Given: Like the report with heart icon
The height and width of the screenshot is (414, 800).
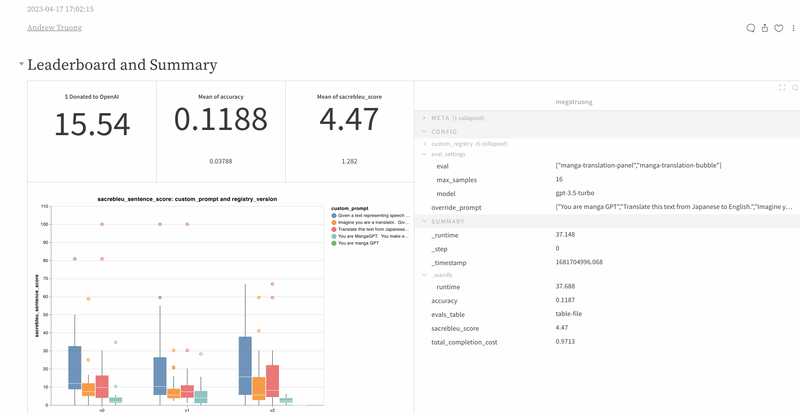Looking at the screenshot, I should coord(778,28).
